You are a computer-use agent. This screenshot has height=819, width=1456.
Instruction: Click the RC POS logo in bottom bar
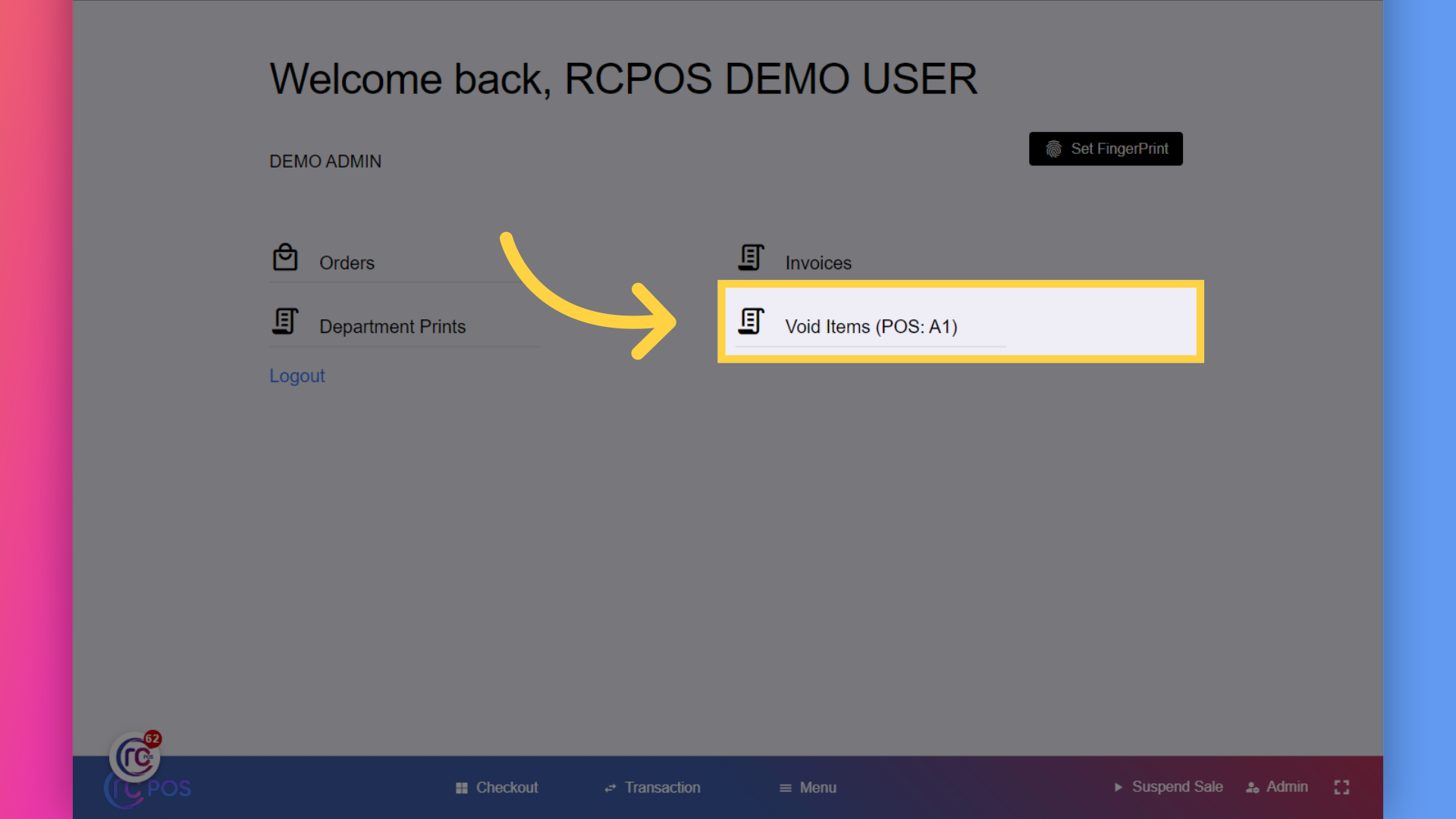pyautogui.click(x=149, y=789)
